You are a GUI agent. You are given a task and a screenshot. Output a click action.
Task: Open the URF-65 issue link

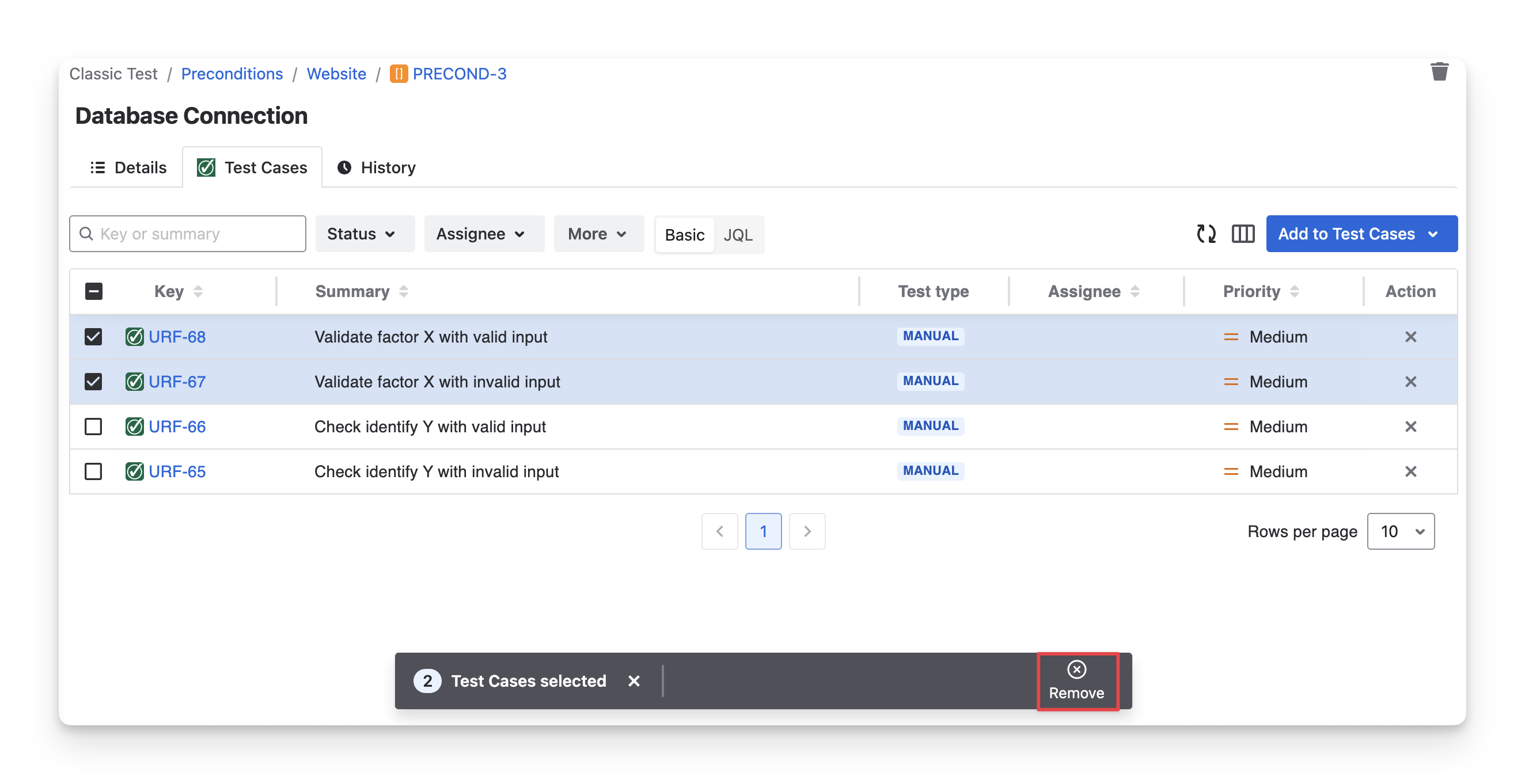pos(177,471)
